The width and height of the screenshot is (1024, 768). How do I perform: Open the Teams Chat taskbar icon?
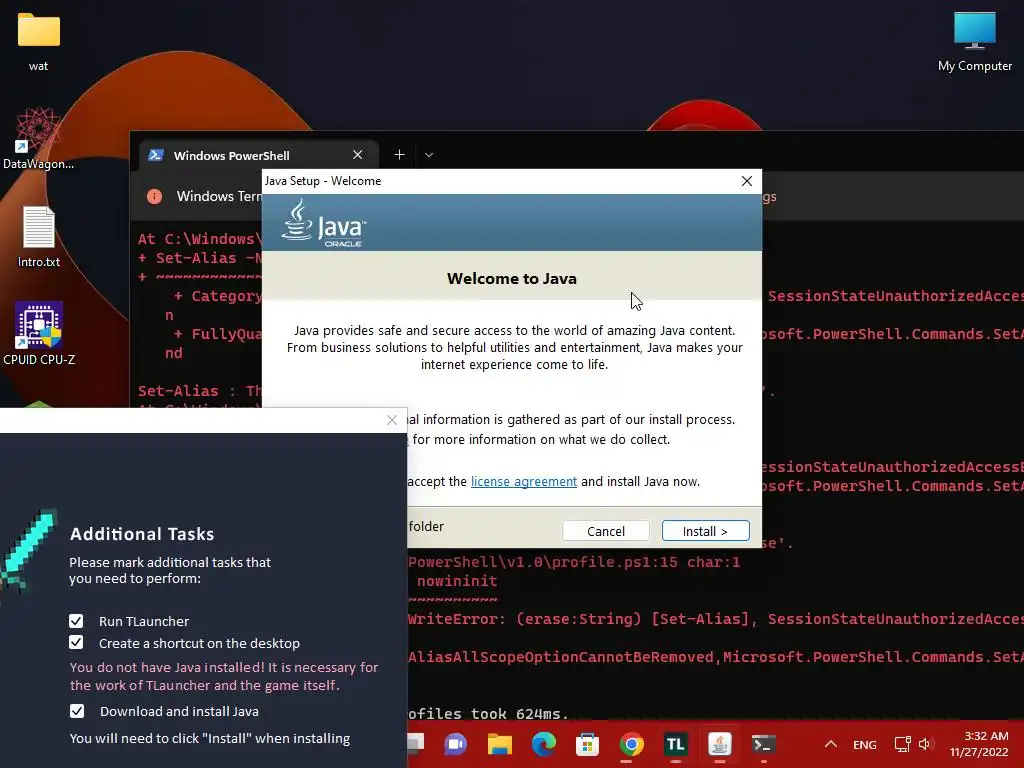click(456, 744)
